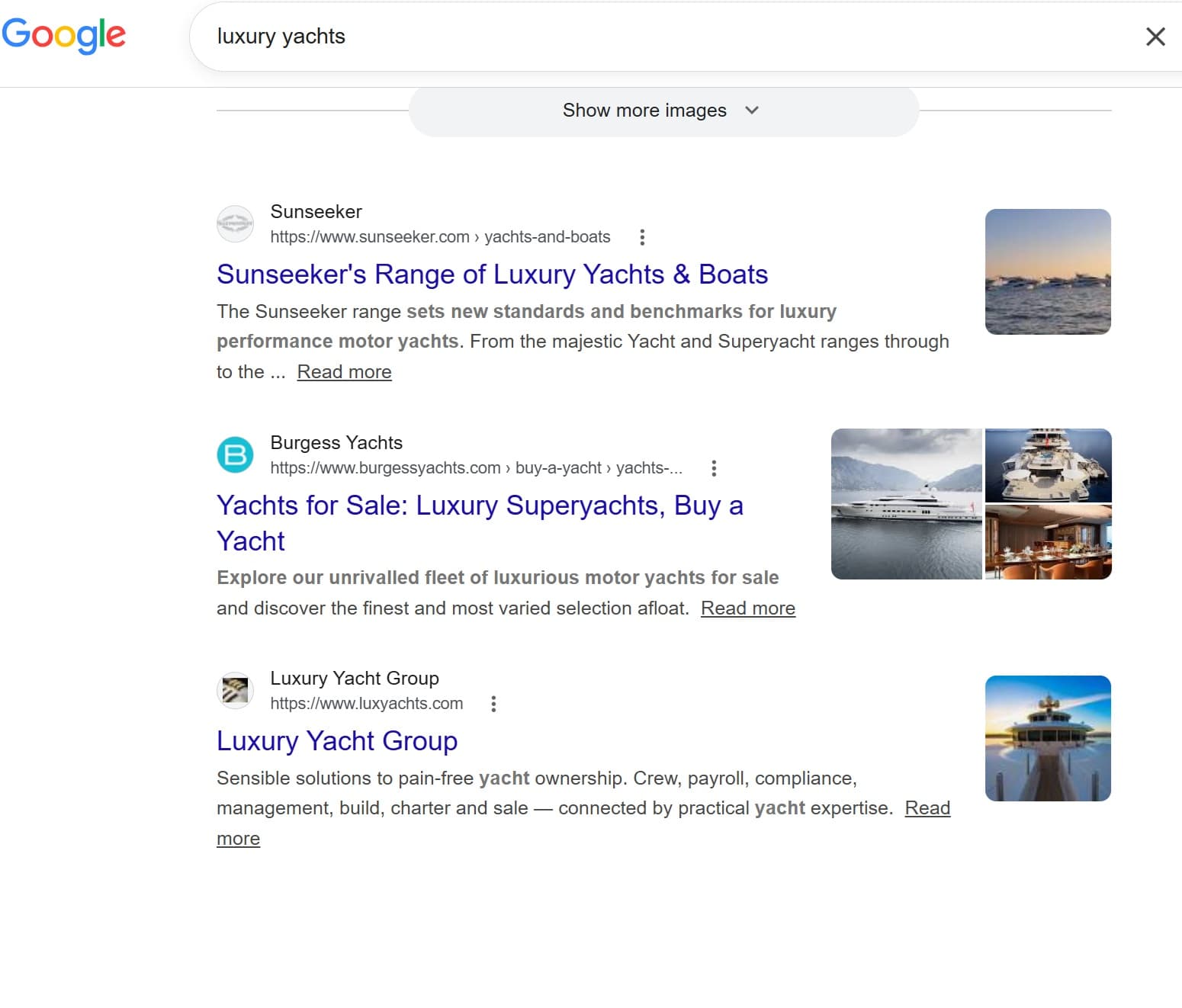This screenshot has height=1008, width=1182.
Task: Open Sunseeker's Range of Luxury Yachts & Boats
Action: [x=492, y=274]
